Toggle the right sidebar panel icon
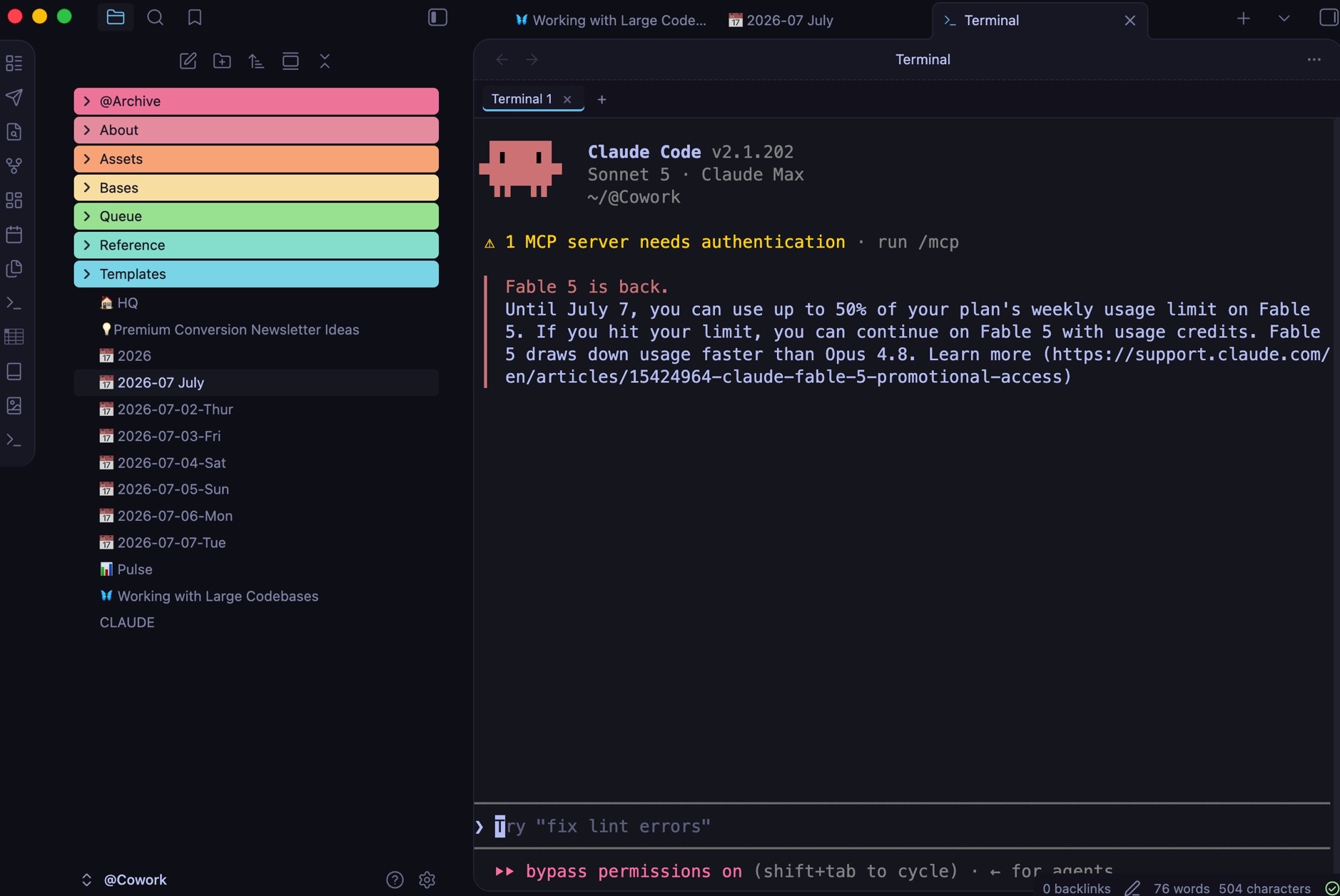The image size is (1340, 896). [x=1328, y=17]
